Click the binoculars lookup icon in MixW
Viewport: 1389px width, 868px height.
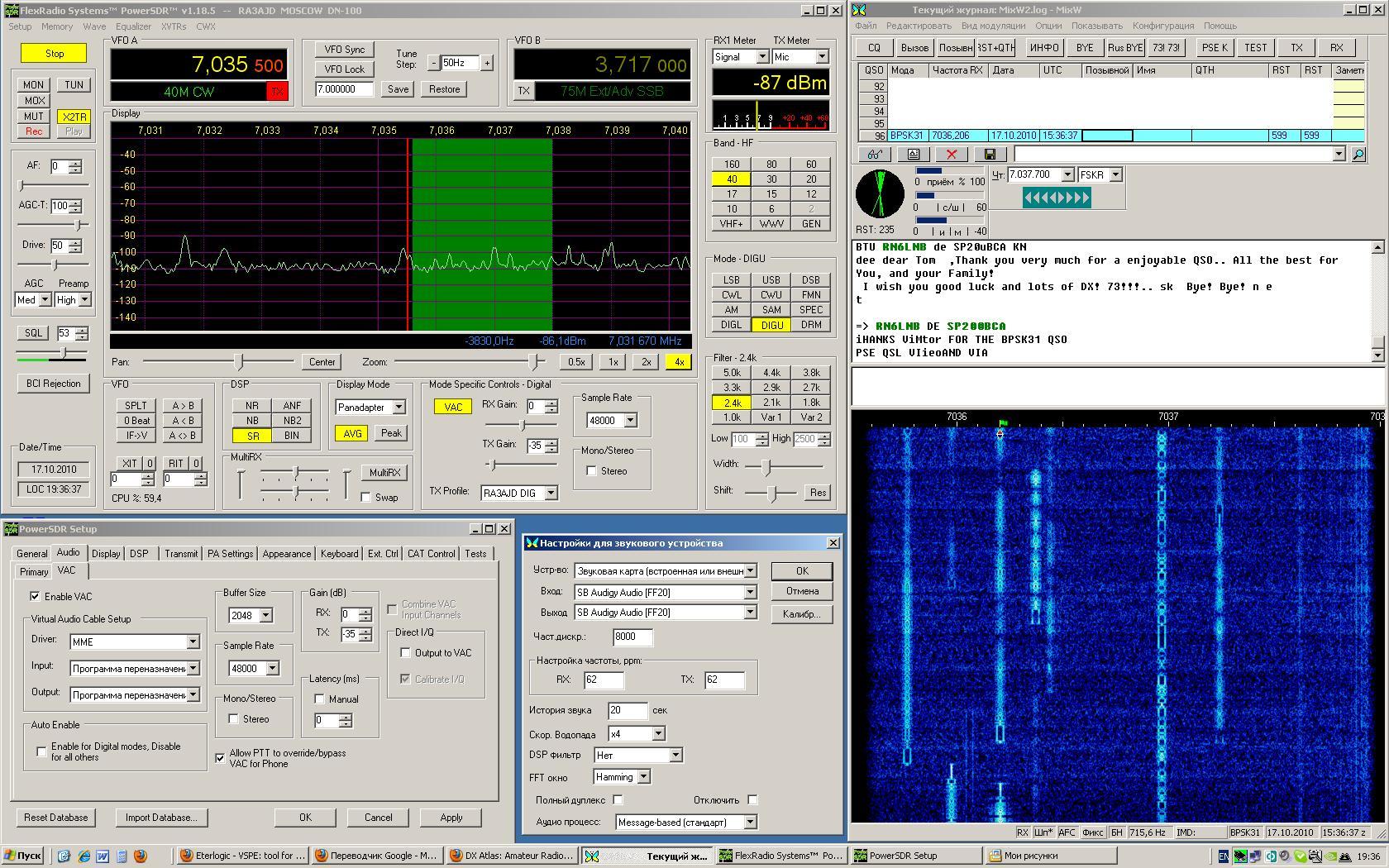click(x=875, y=155)
